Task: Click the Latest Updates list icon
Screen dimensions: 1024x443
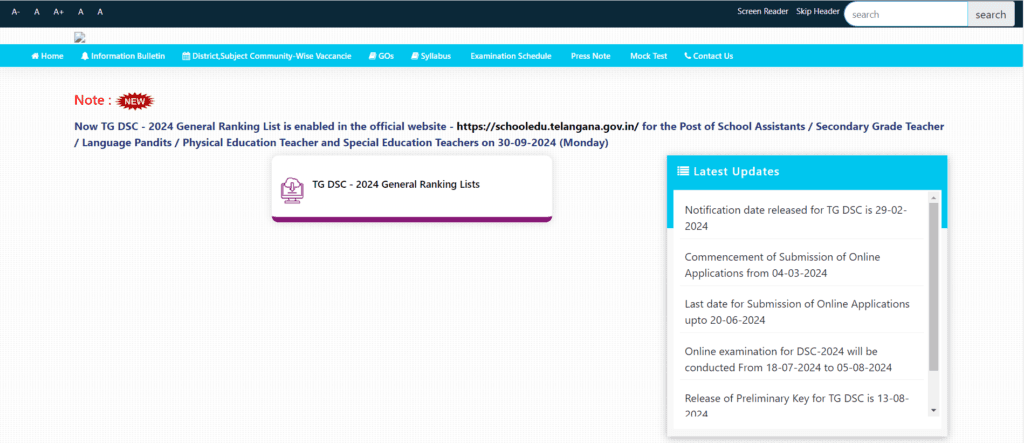Action: click(x=683, y=171)
